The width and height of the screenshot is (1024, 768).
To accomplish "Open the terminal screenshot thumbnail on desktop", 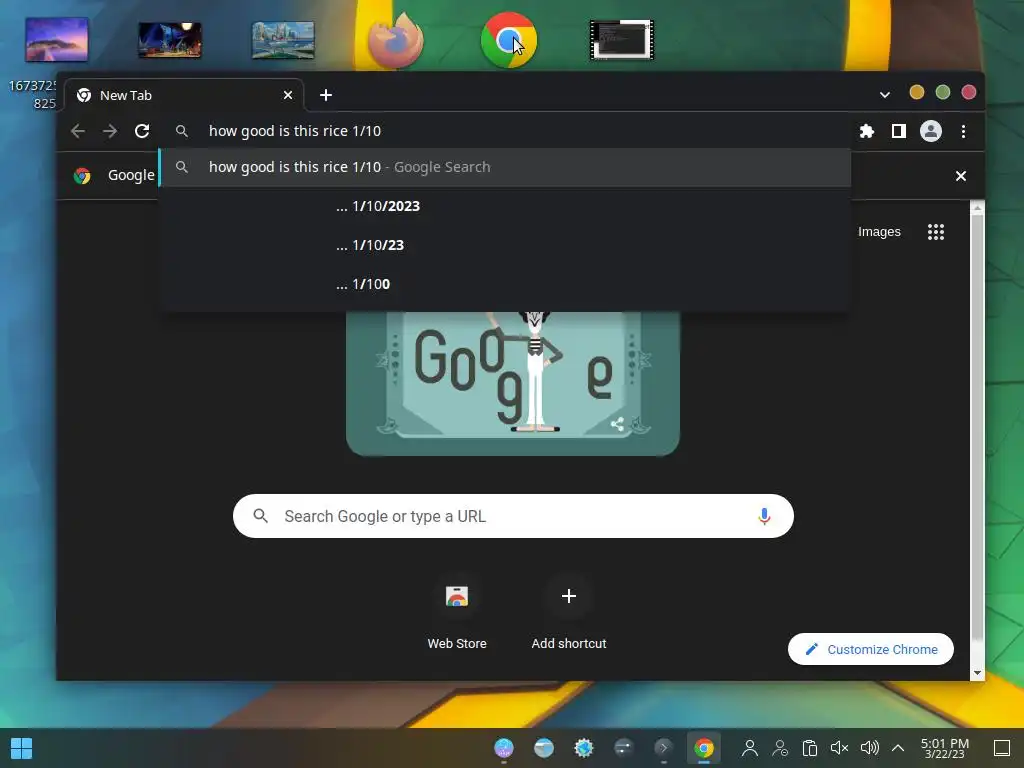I will (622, 40).
